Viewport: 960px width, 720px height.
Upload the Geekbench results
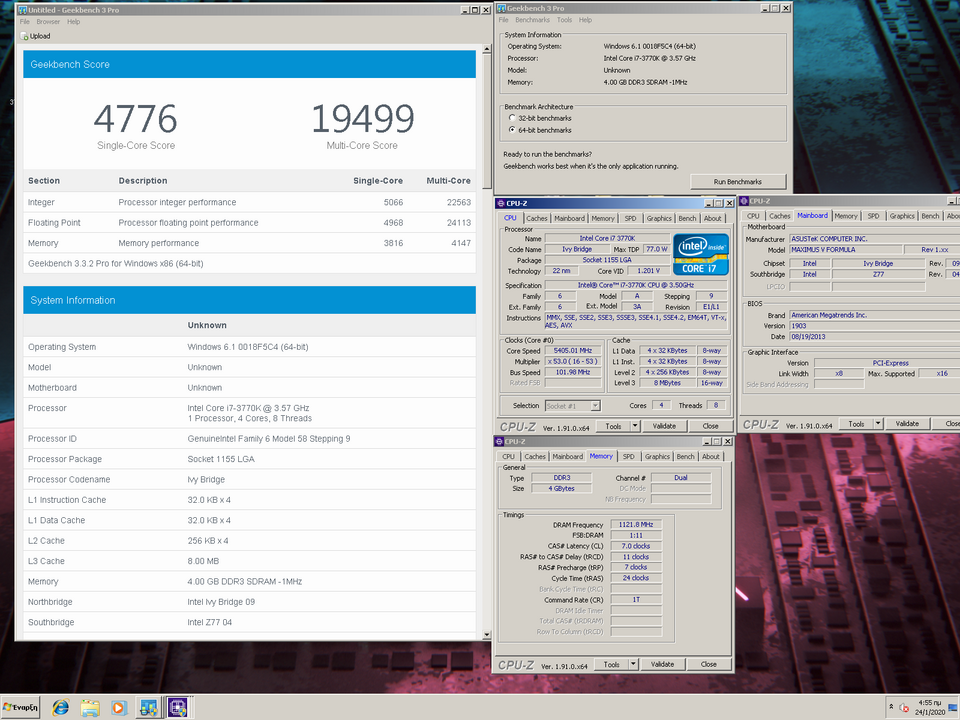36,36
